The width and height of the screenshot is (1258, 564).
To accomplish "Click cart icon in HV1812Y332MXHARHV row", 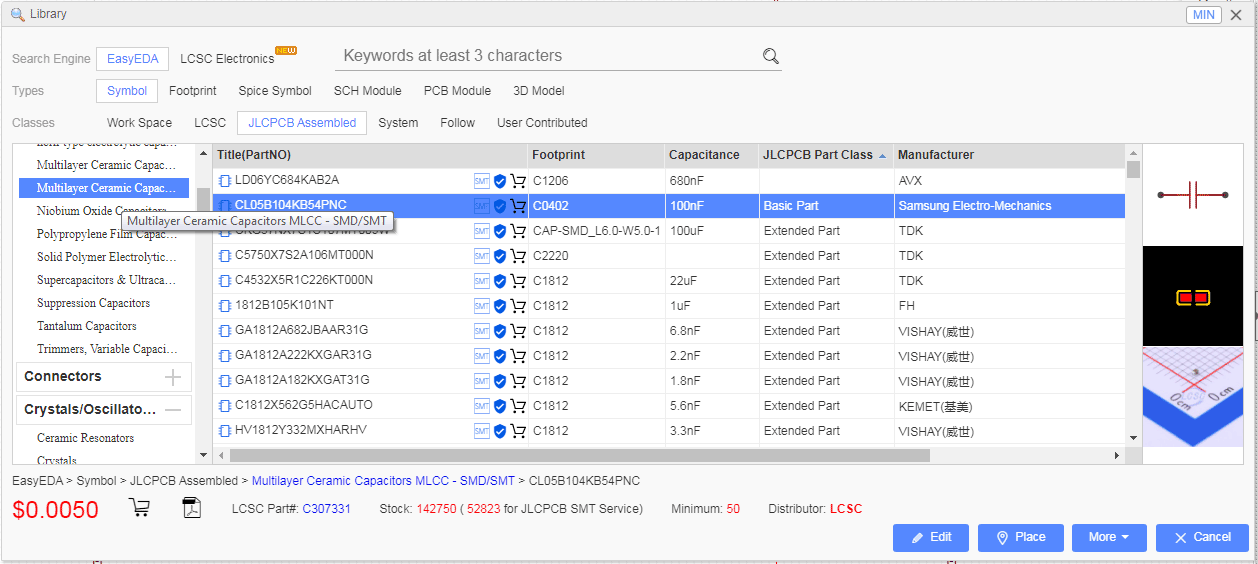I will 517,431.
